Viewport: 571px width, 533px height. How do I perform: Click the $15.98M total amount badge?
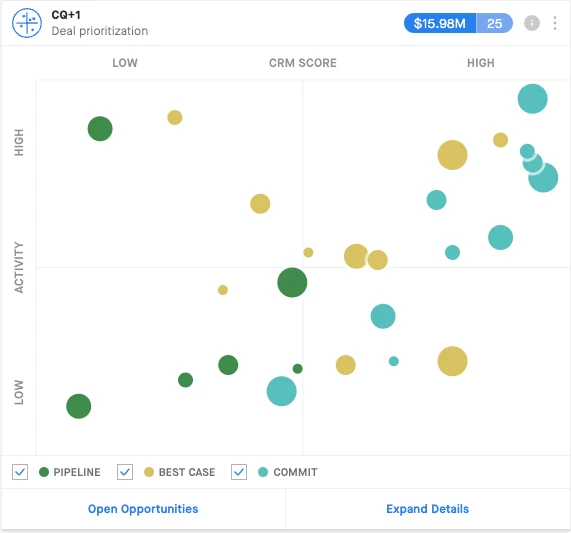[440, 23]
